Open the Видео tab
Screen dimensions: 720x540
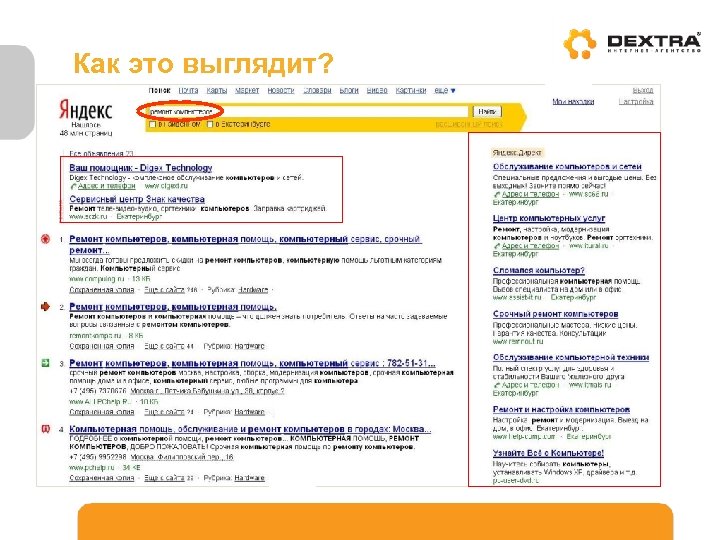[x=377, y=90]
